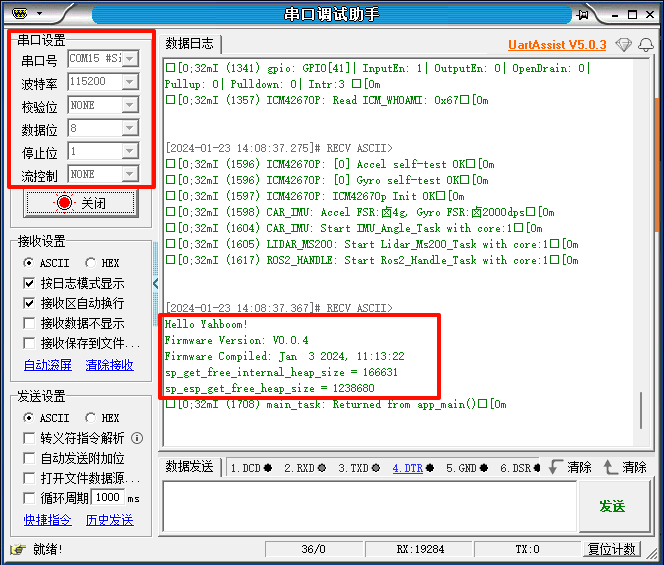The width and height of the screenshot is (664, 565).
Task: Click the pin window icon in title bar
Action: (x=585, y=14)
